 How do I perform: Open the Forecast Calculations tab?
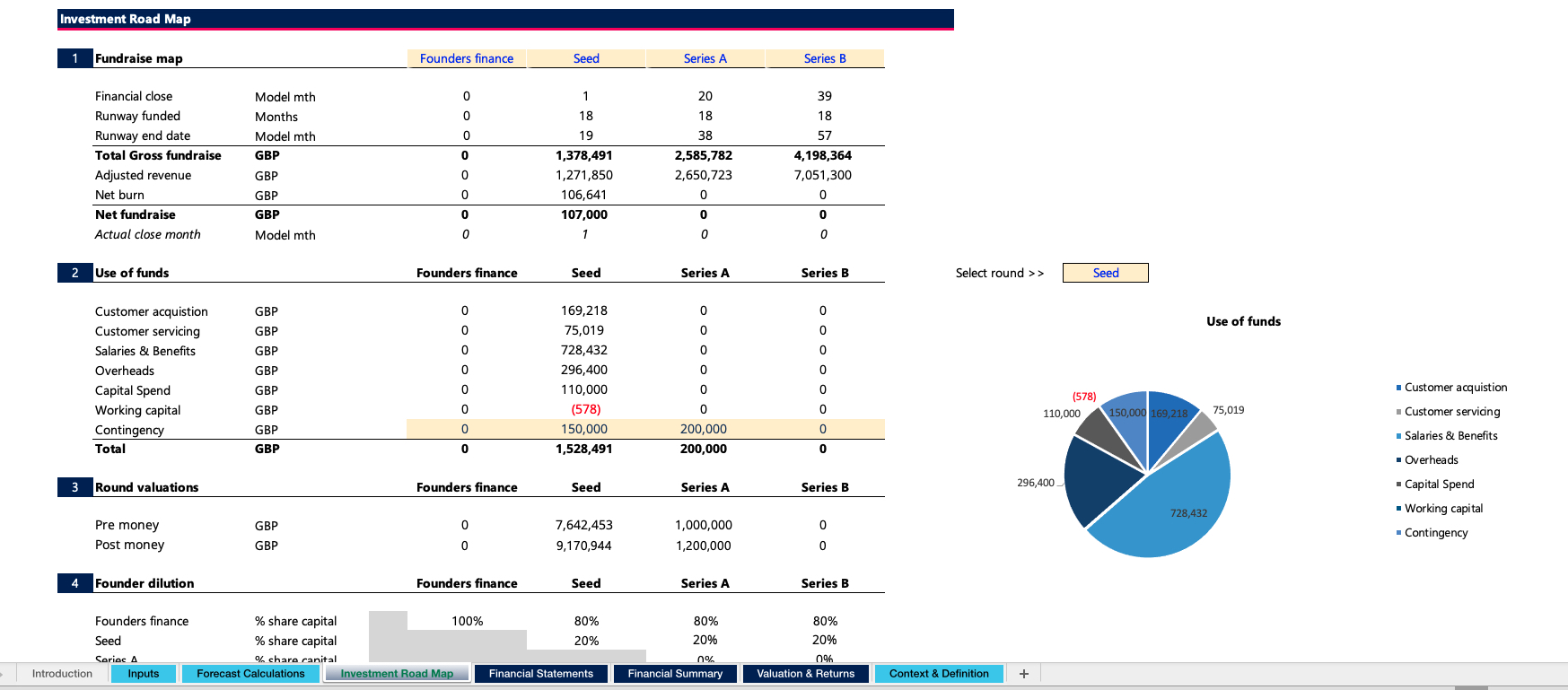250,673
